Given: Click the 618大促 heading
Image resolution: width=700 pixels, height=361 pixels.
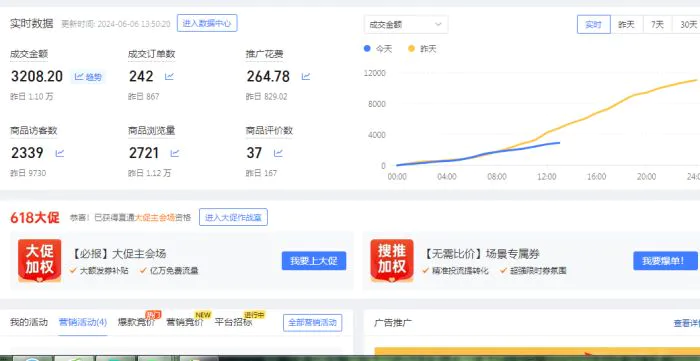Looking at the screenshot, I should tap(35, 218).
